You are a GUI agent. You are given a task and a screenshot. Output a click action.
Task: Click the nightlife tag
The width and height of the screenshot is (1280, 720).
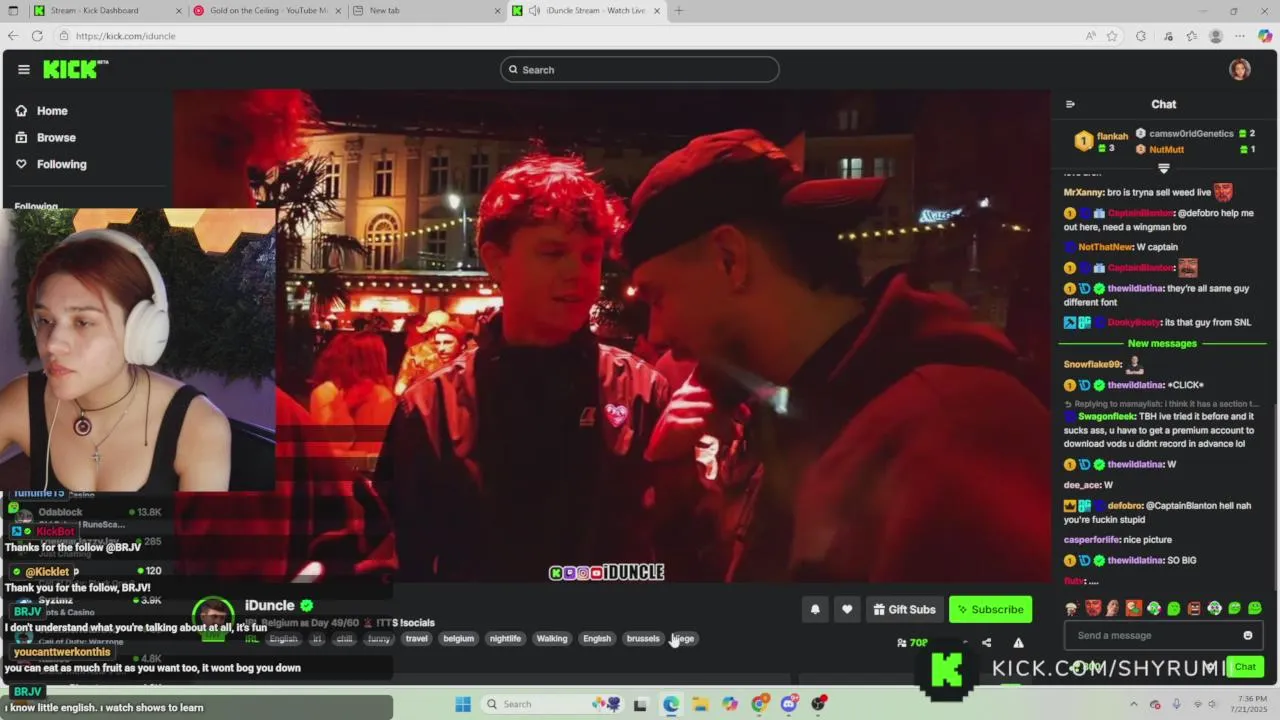tap(505, 638)
